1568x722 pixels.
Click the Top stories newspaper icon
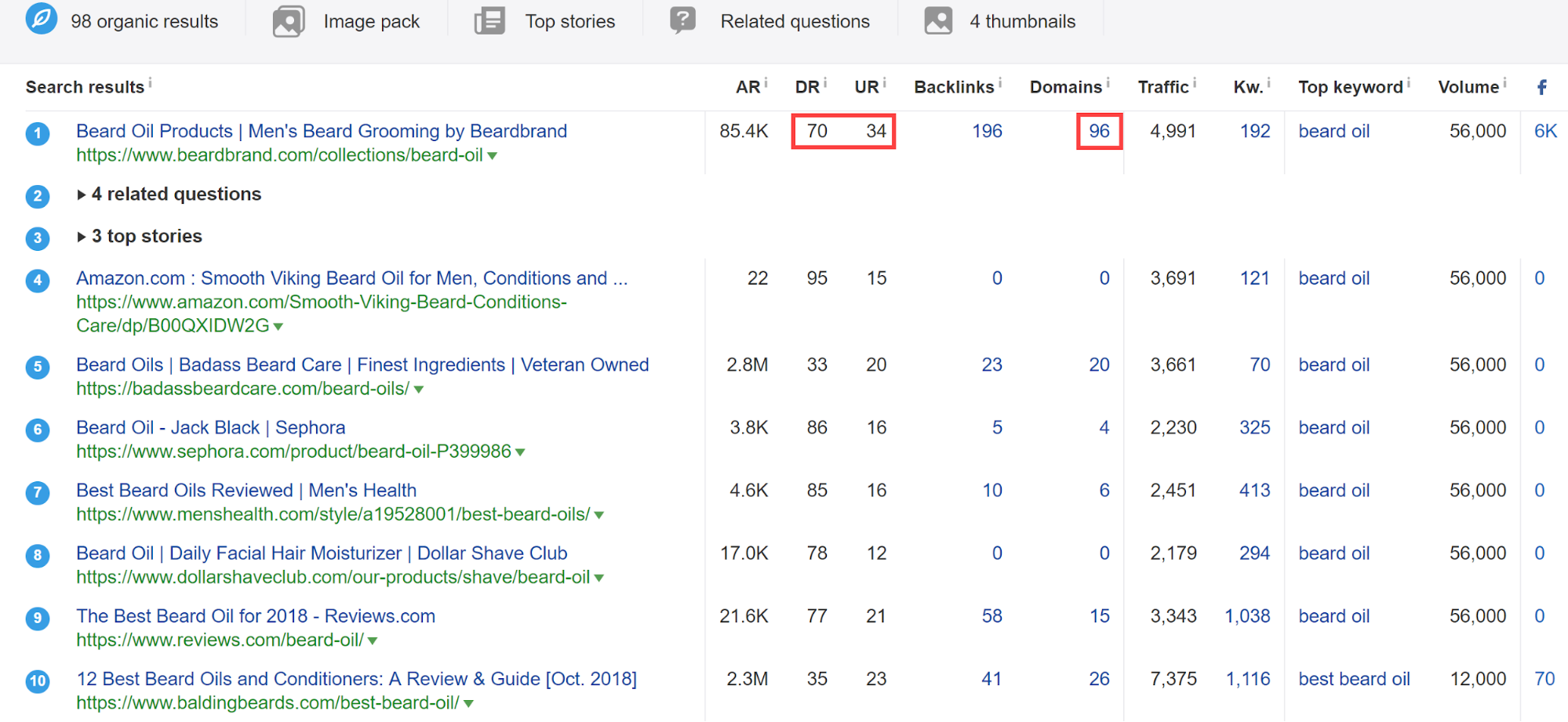click(x=489, y=21)
